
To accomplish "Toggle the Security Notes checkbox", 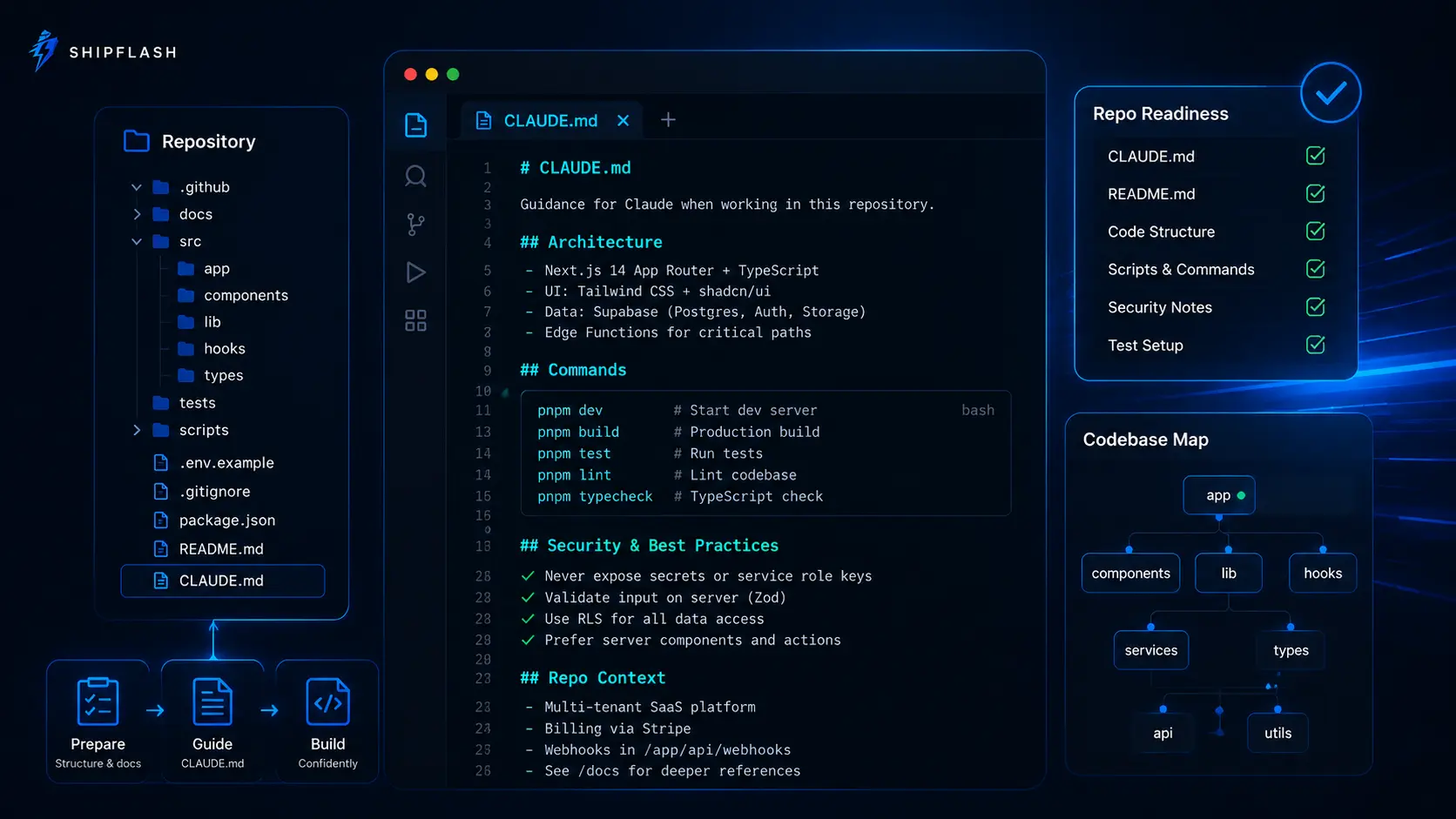I will pyautogui.click(x=1316, y=306).
